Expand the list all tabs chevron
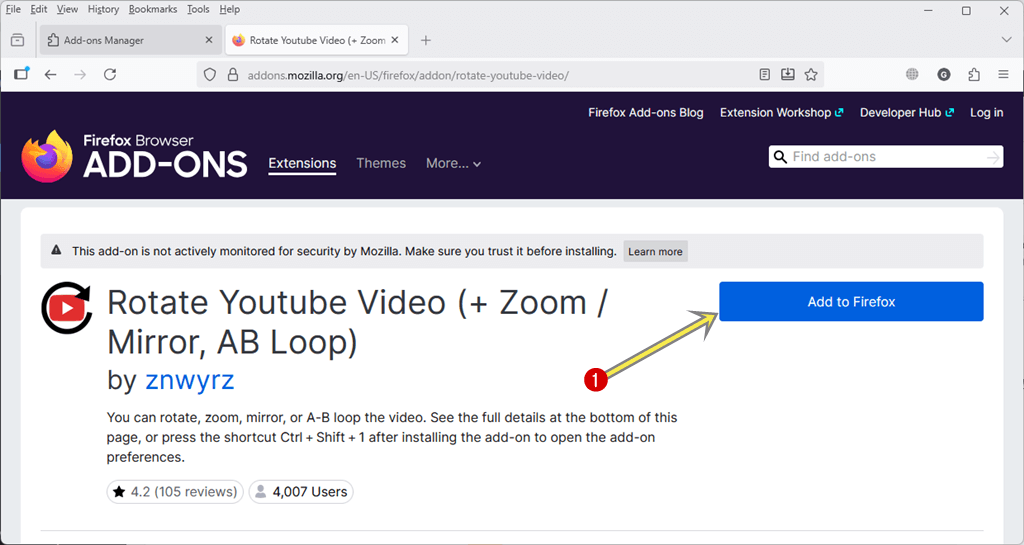 pos(1006,40)
